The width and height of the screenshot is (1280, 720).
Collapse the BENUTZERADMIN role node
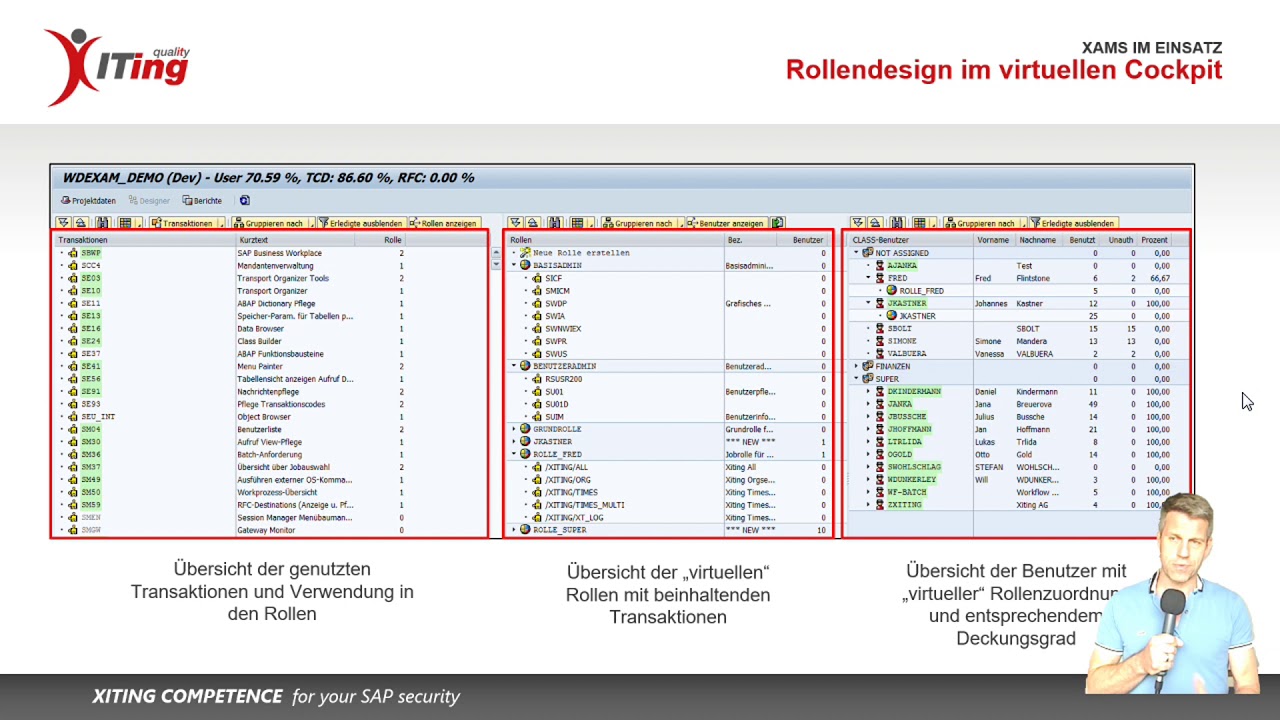515,366
